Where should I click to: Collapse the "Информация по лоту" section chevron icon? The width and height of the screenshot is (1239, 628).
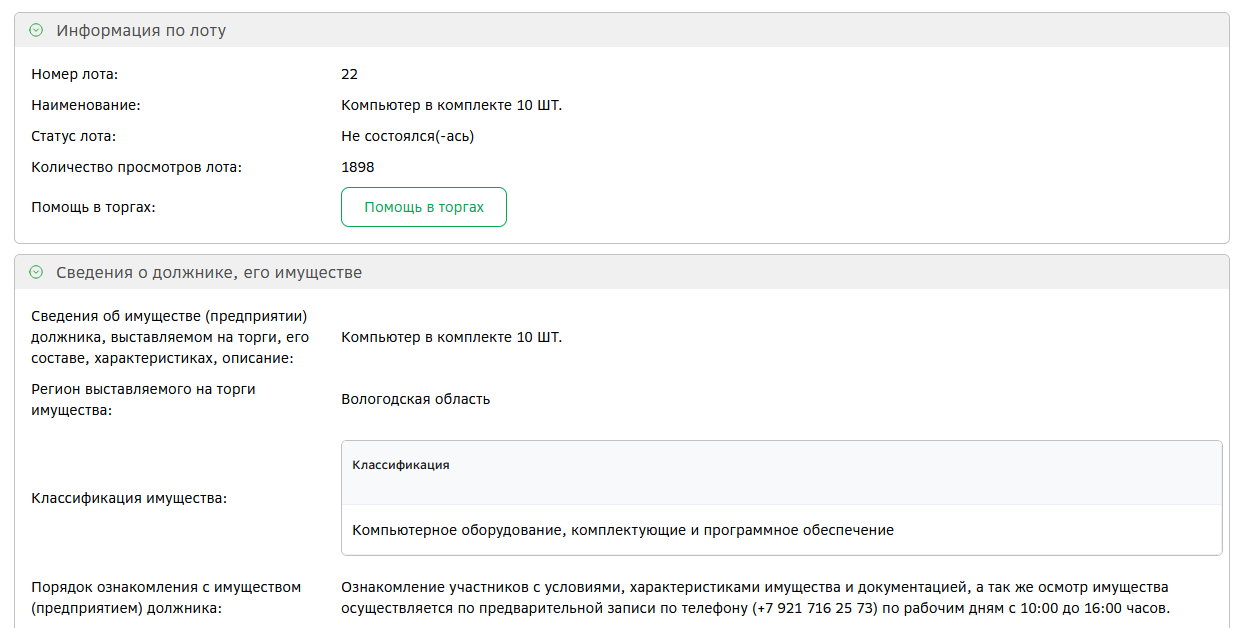click(x=37, y=31)
